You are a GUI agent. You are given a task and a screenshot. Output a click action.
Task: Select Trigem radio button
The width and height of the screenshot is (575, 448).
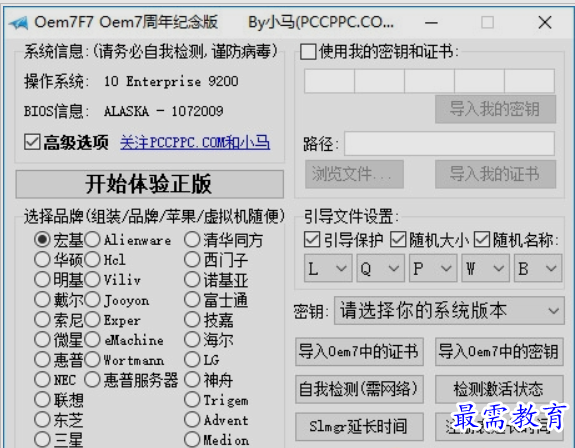point(192,400)
